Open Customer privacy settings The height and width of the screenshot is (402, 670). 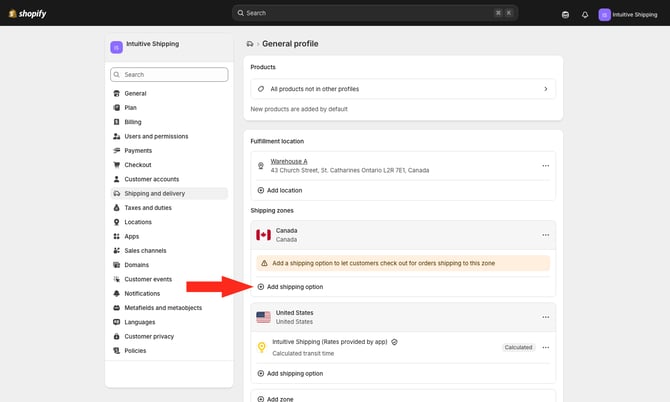[x=169, y=337]
